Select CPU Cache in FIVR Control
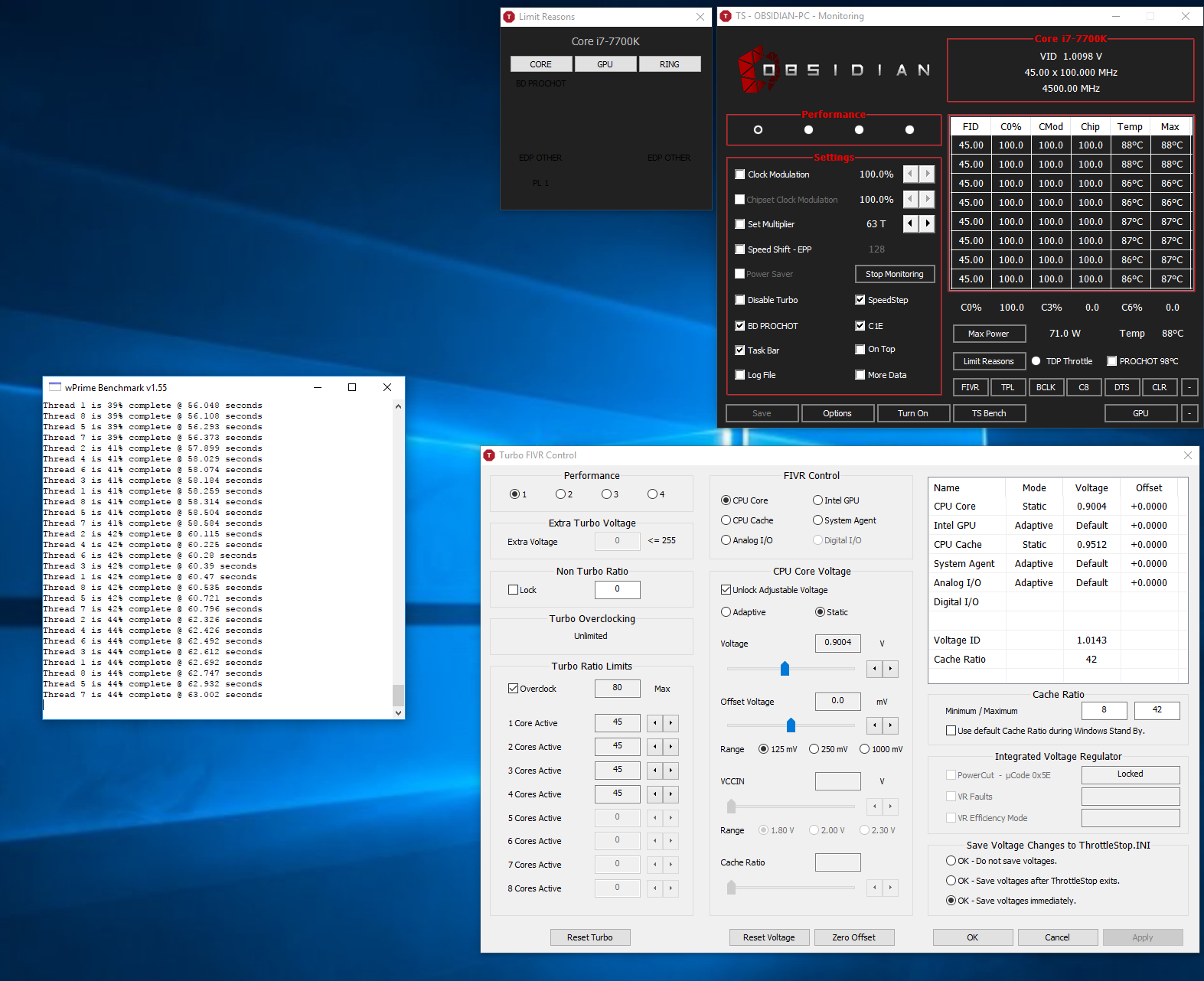The image size is (1204, 981). coord(726,520)
